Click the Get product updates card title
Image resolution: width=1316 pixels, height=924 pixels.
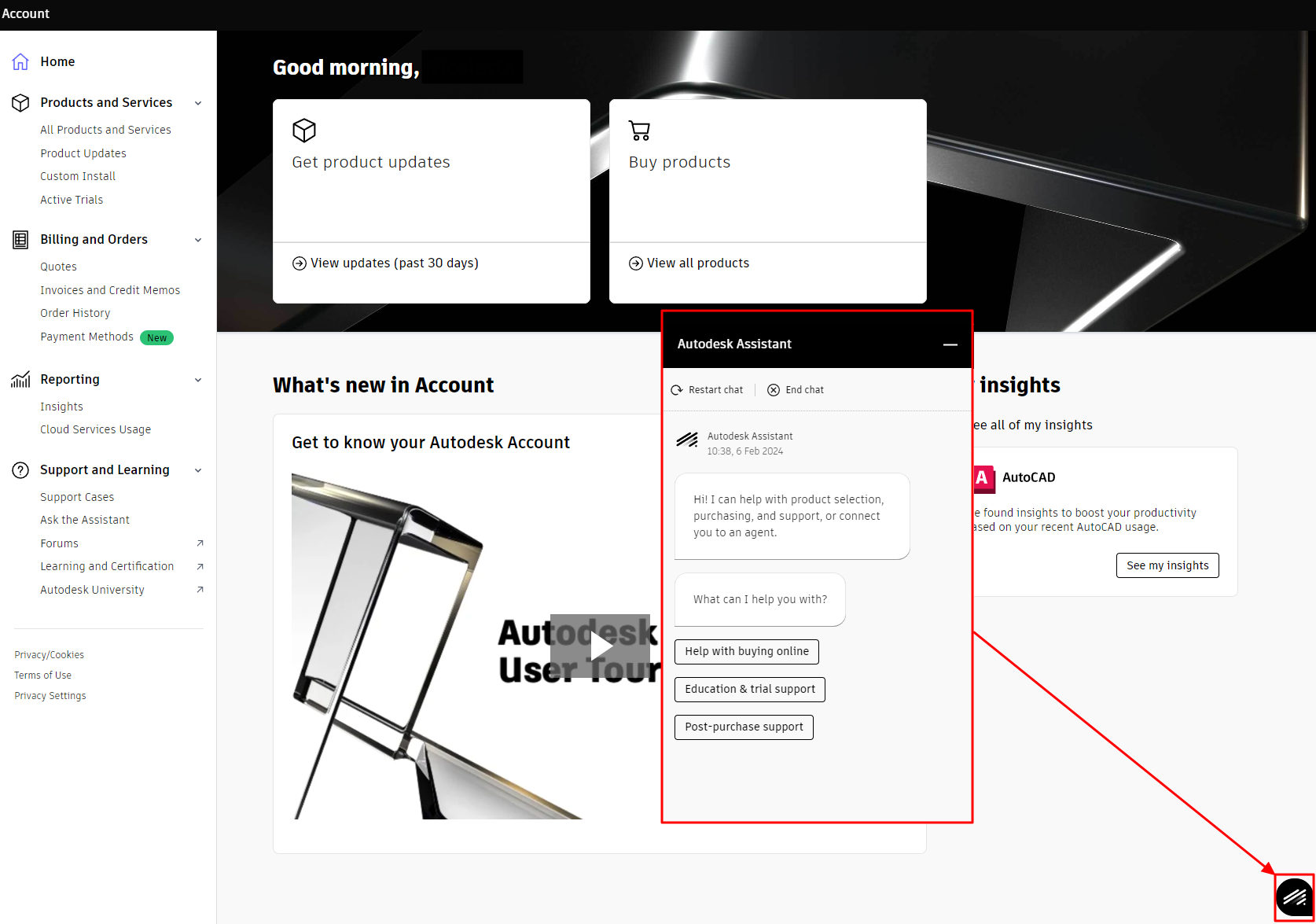pos(371,162)
